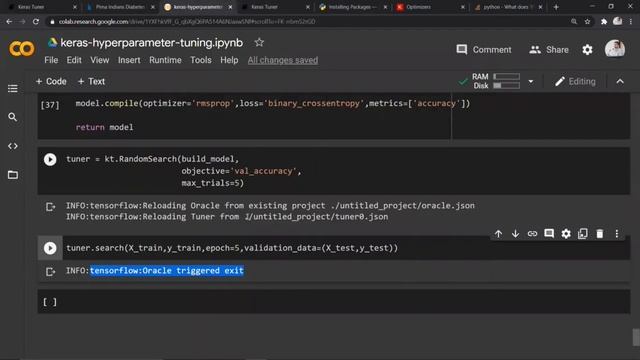Run the tuner.search cell
The height and width of the screenshot is (360, 640).
pyautogui.click(x=50, y=248)
